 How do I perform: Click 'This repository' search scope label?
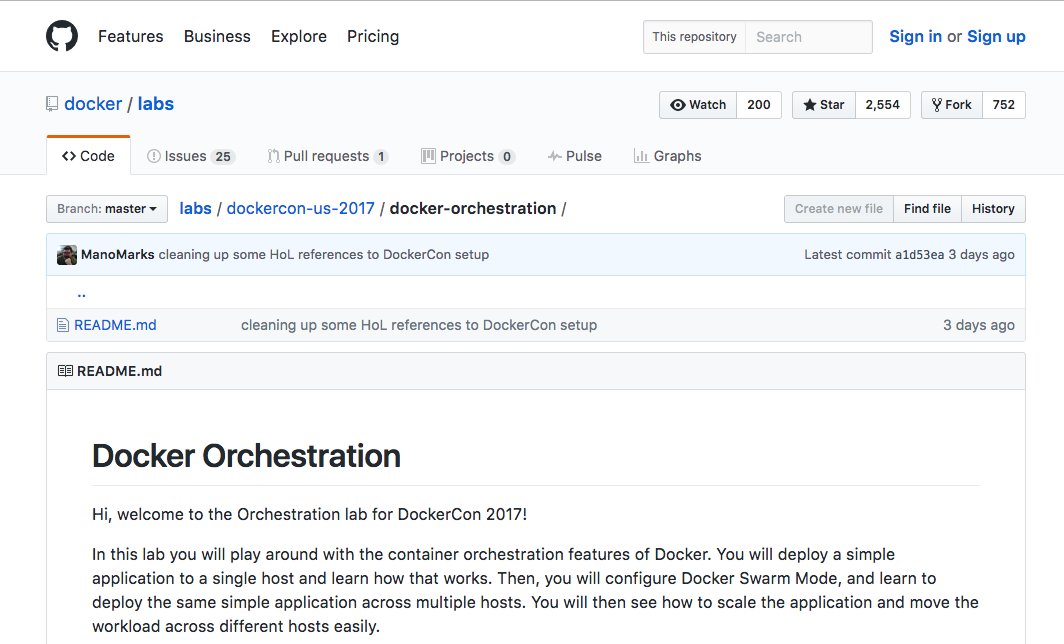tap(694, 37)
